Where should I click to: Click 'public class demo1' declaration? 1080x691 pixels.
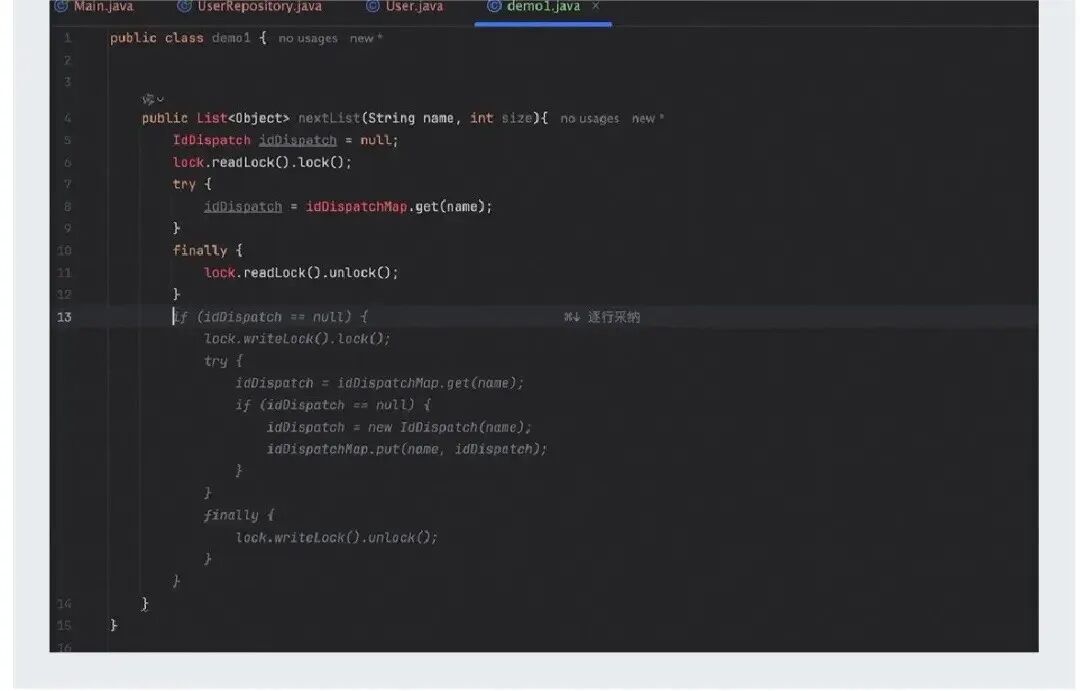point(180,39)
